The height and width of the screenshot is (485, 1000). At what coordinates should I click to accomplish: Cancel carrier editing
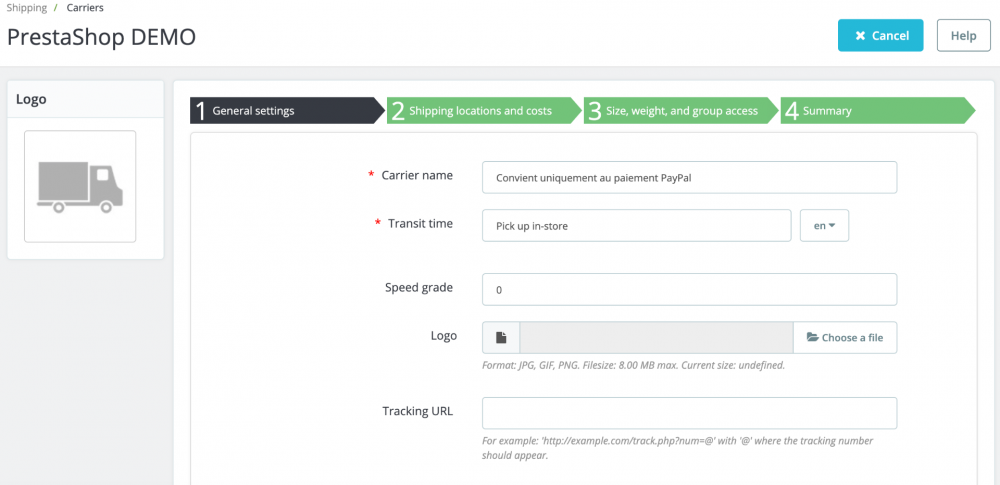click(881, 36)
